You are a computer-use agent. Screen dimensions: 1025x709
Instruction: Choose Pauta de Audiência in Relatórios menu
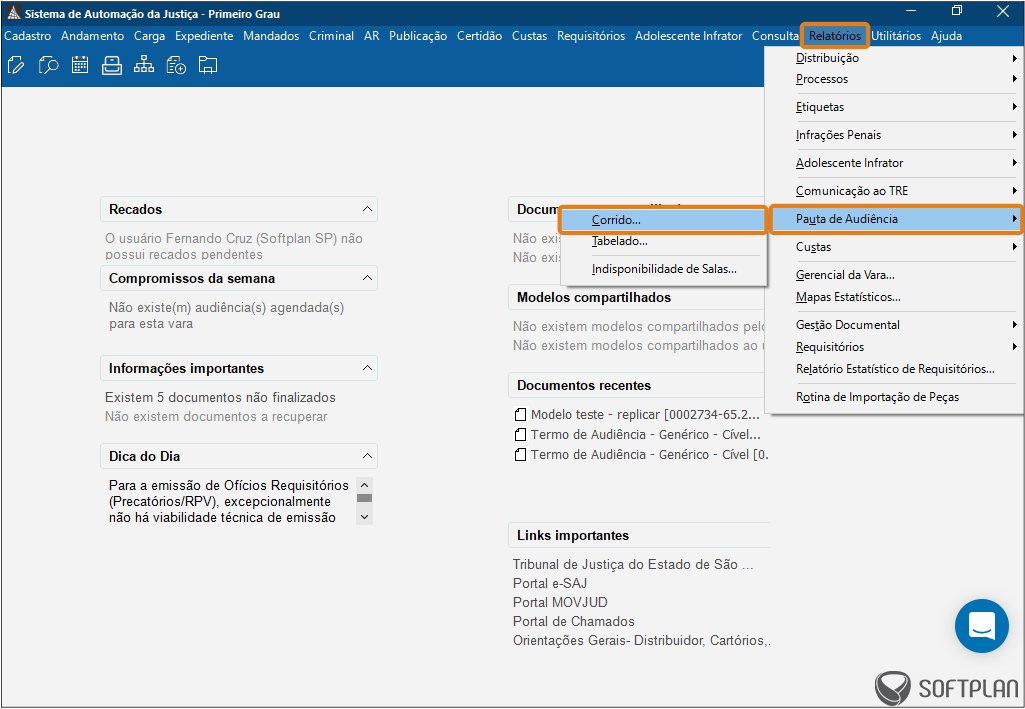click(x=895, y=219)
